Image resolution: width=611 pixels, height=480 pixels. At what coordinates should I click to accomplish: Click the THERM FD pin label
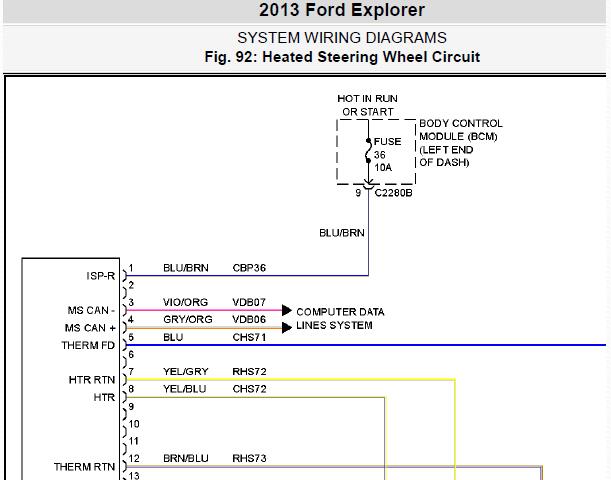[x=88, y=346]
